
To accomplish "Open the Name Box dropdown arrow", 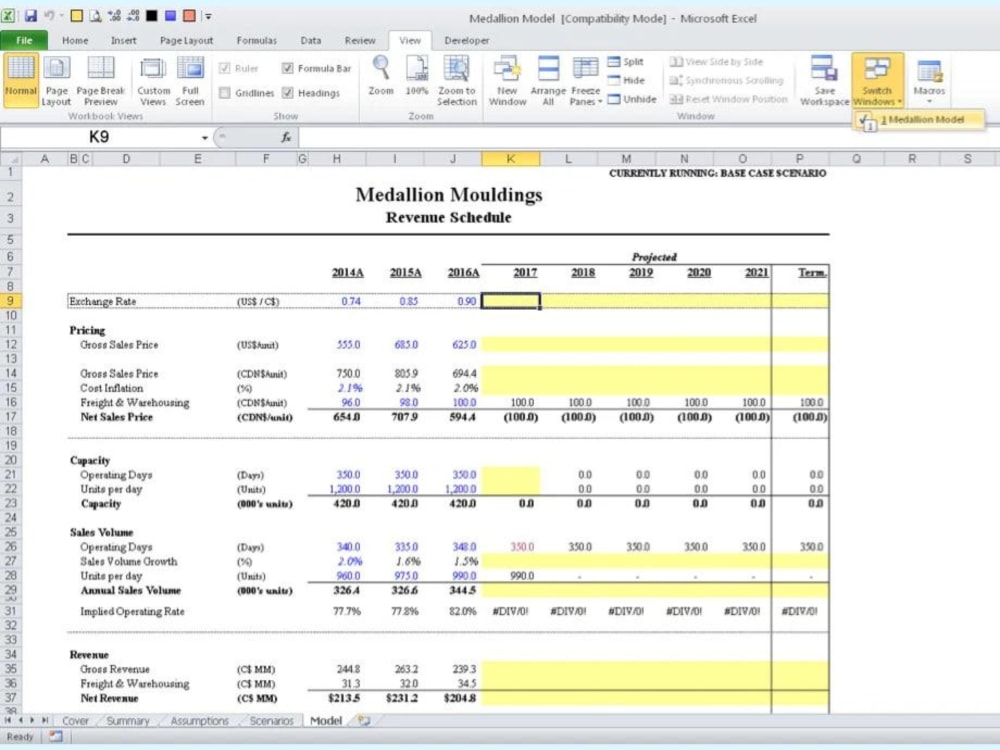I will 204,137.
